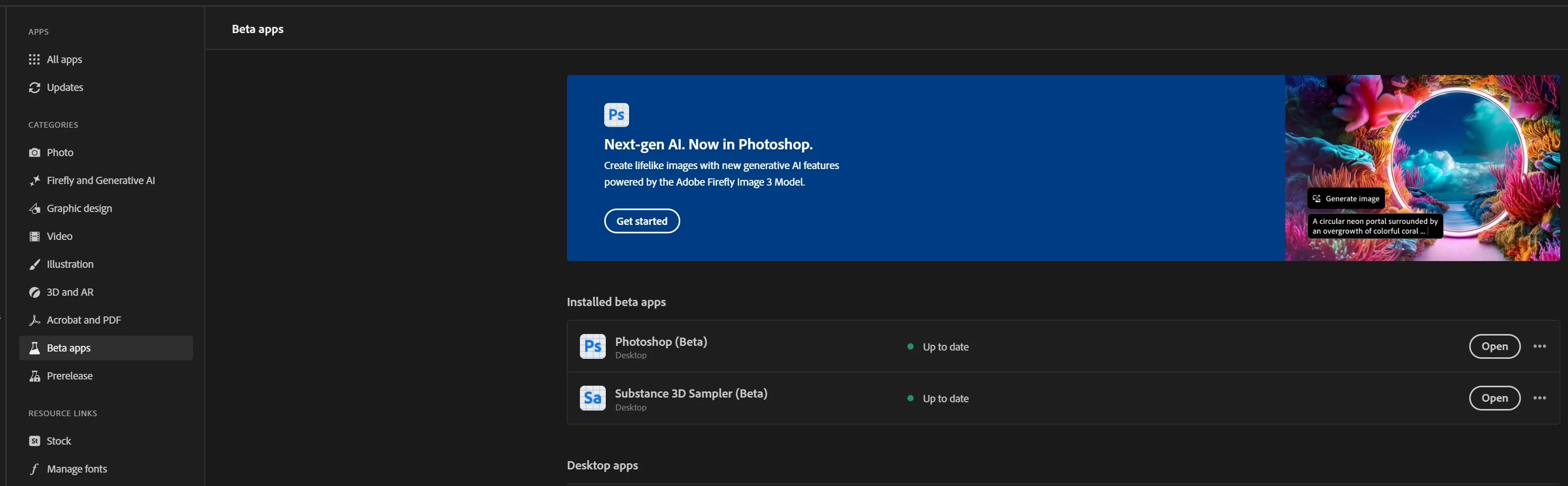1568x486 pixels.
Task: Click the Manage fonts icon
Action: coord(34,469)
